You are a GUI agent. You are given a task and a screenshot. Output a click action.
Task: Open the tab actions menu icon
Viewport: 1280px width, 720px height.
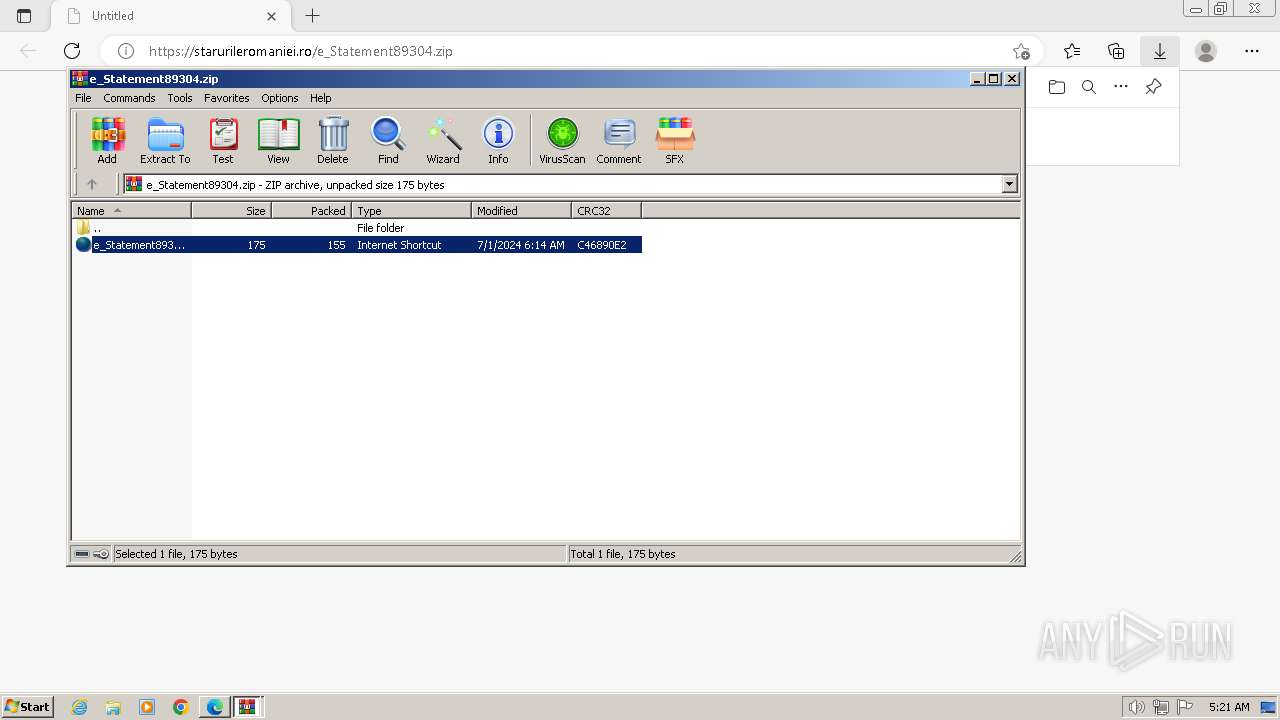(x=24, y=16)
